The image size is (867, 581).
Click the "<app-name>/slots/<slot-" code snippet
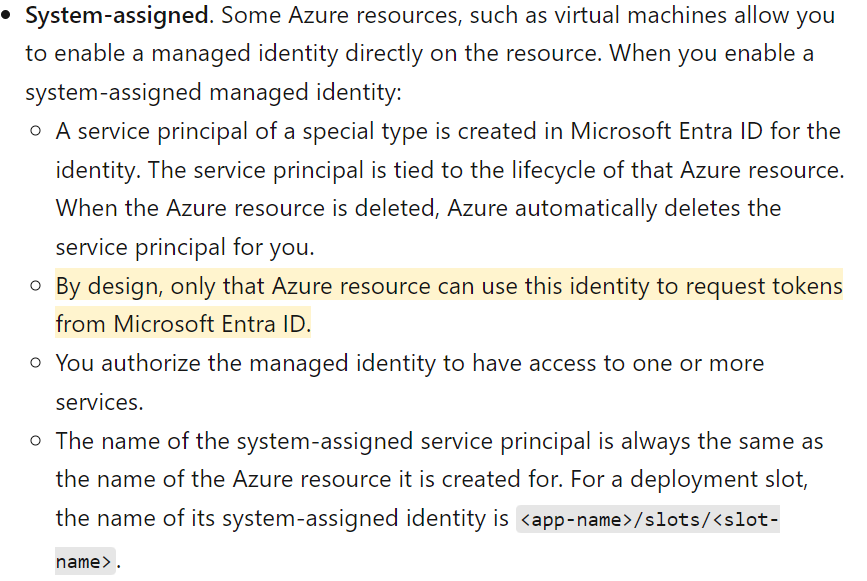[x=648, y=520]
